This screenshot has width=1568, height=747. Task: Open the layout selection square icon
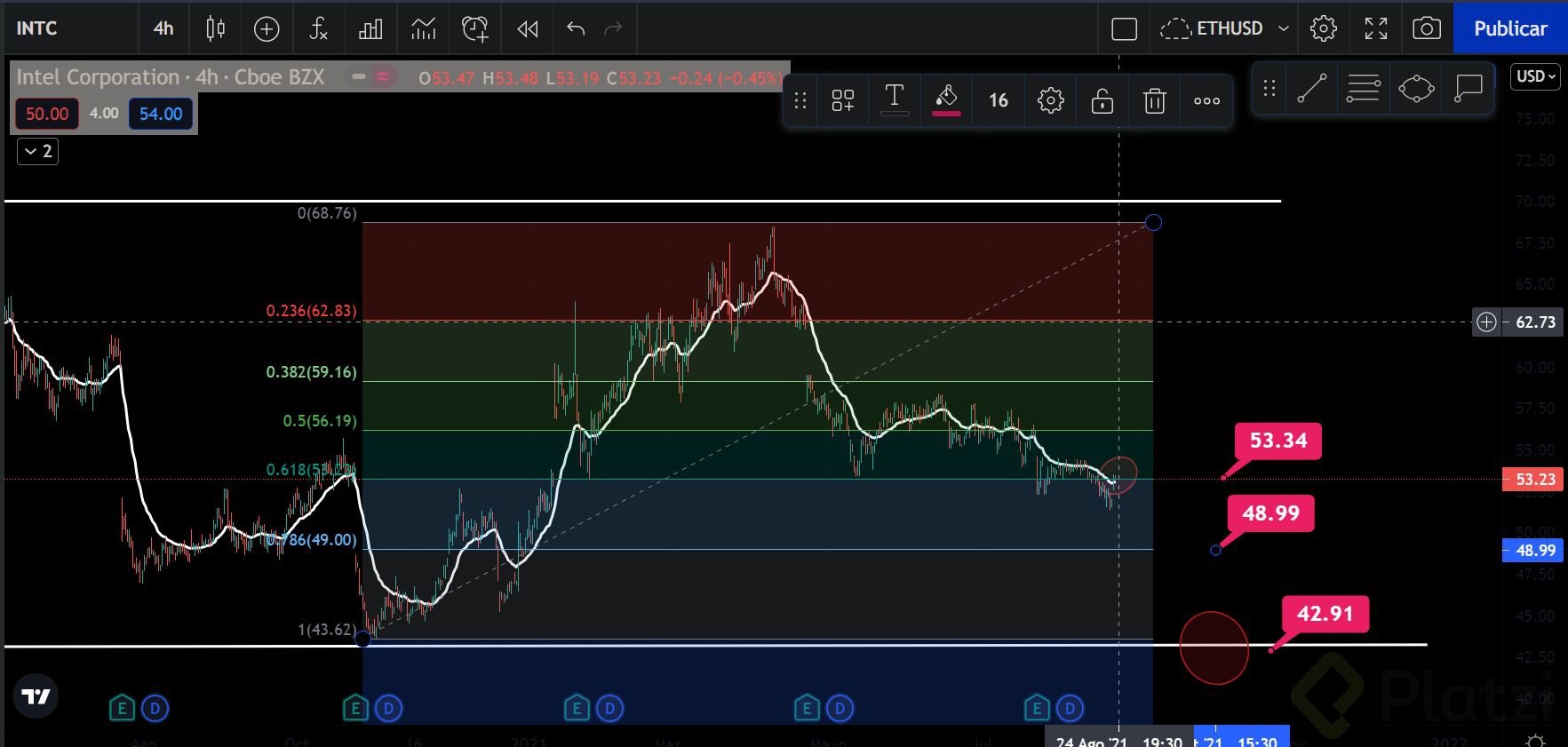(1124, 28)
